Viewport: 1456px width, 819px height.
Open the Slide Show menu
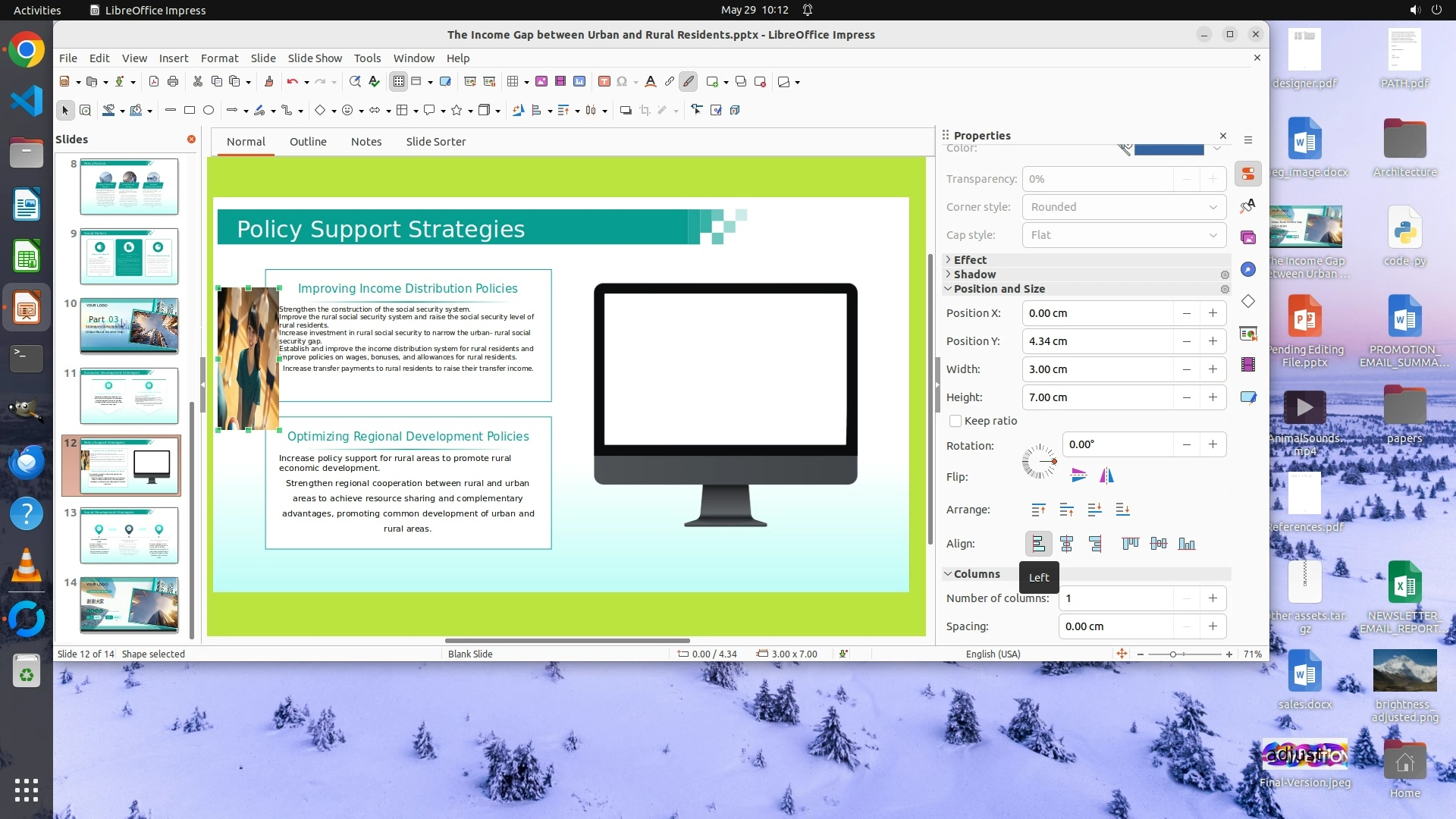click(315, 58)
